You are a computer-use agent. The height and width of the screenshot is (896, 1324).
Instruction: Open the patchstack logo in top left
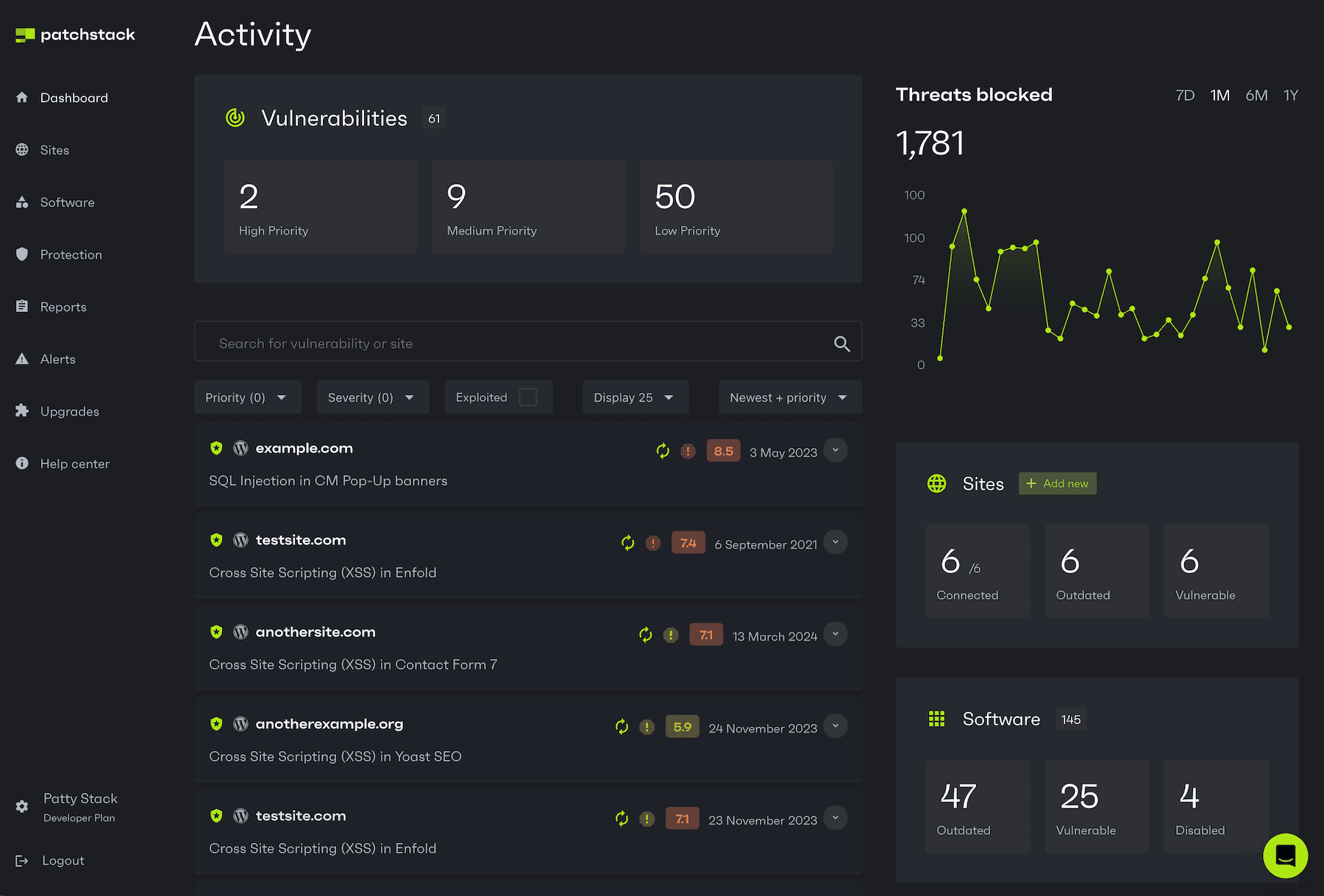74,34
